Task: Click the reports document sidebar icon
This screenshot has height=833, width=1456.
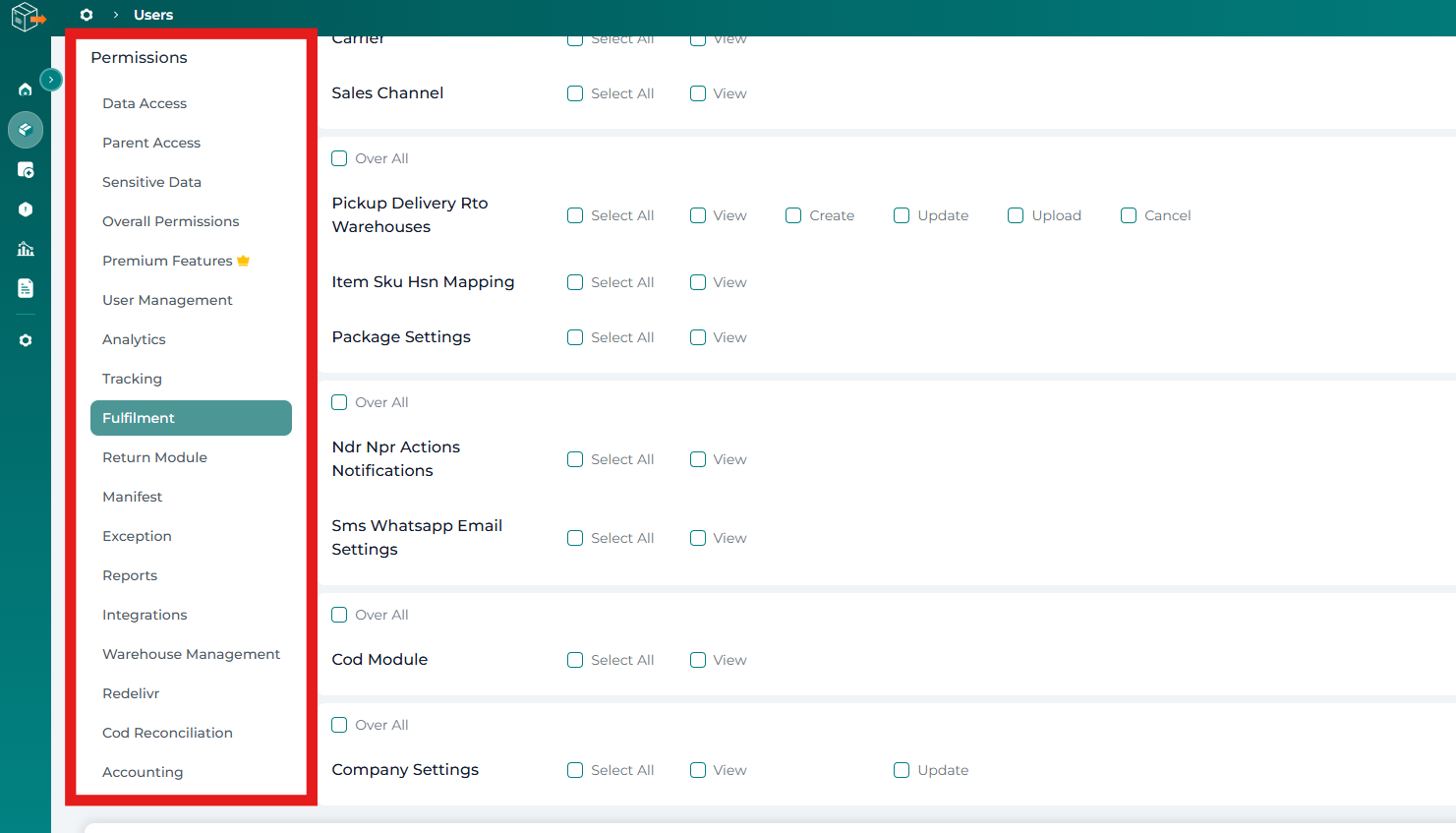Action: [x=26, y=288]
